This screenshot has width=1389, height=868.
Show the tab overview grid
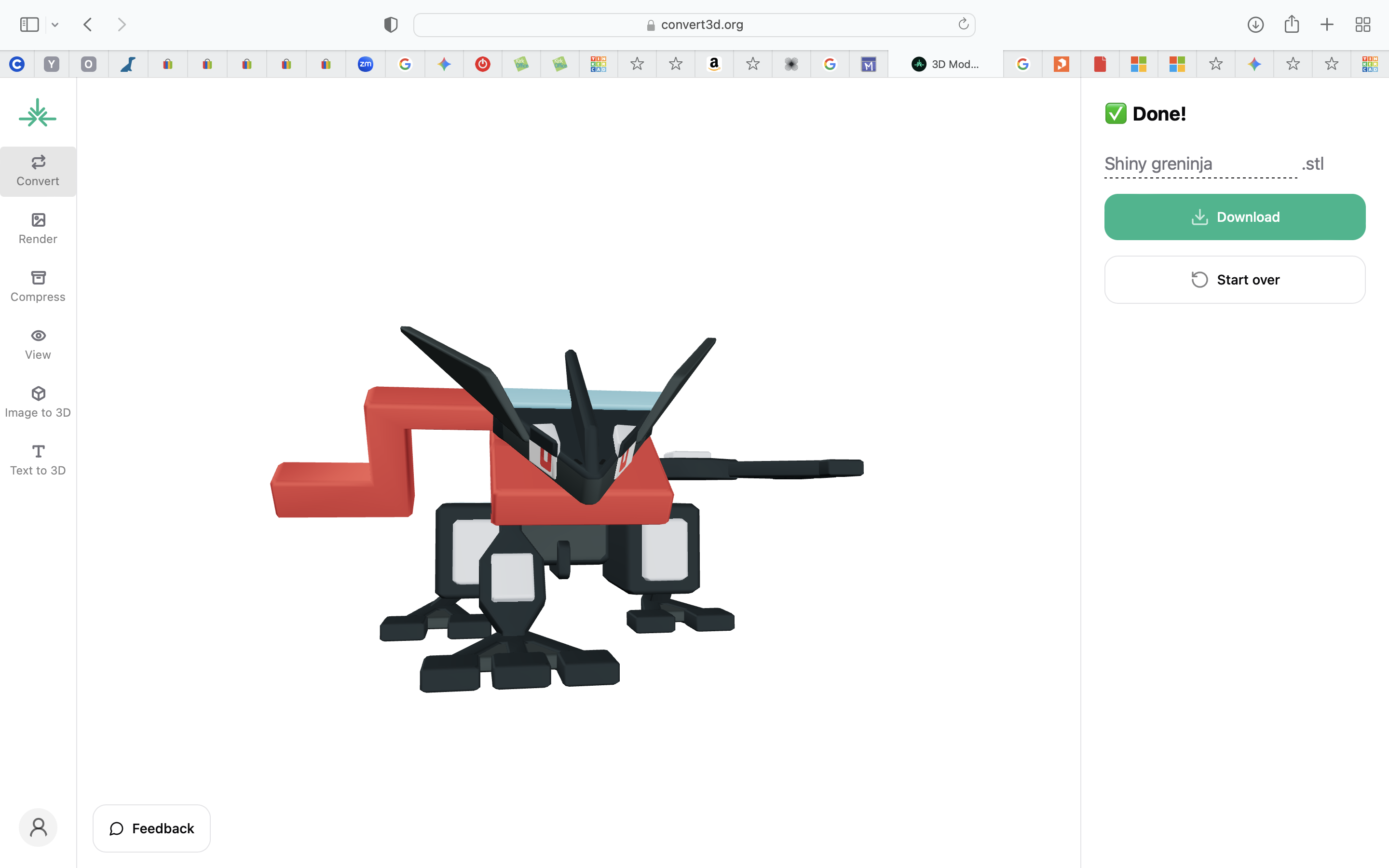1362,25
